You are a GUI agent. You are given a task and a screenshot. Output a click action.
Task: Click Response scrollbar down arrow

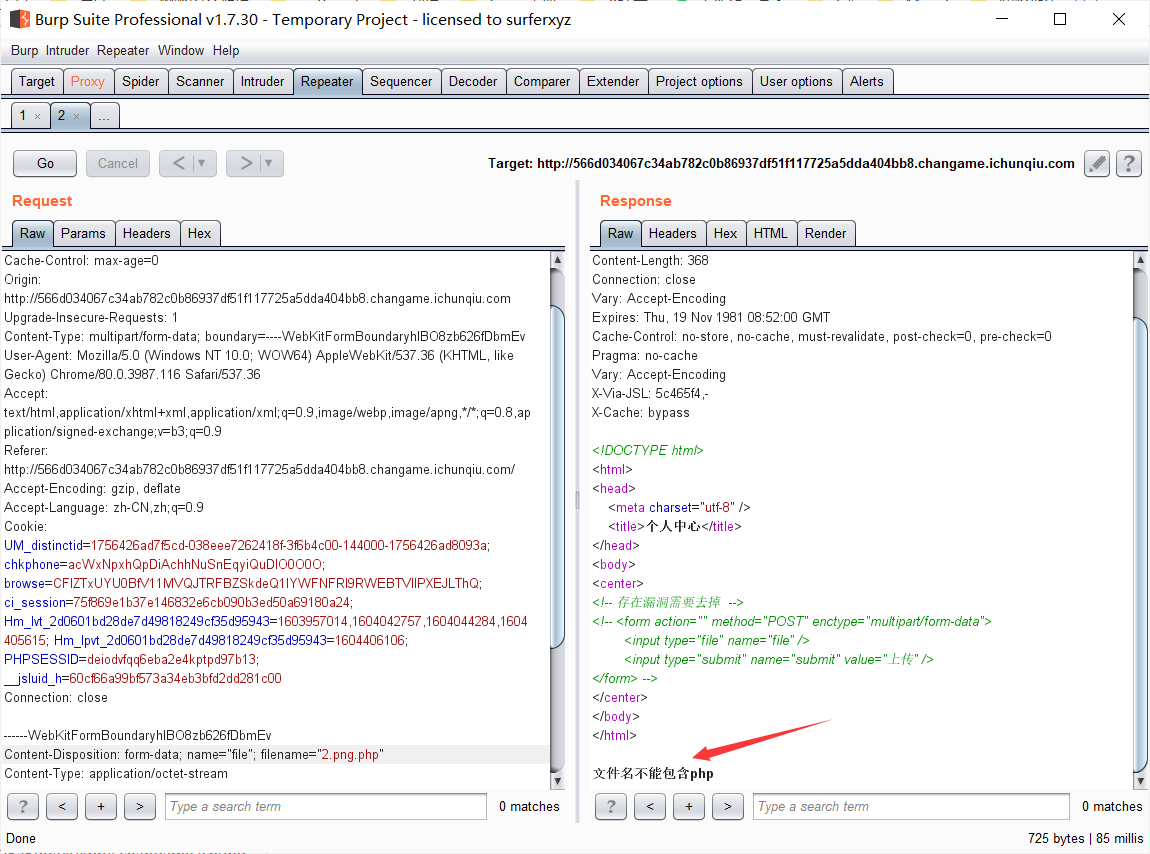1140,781
